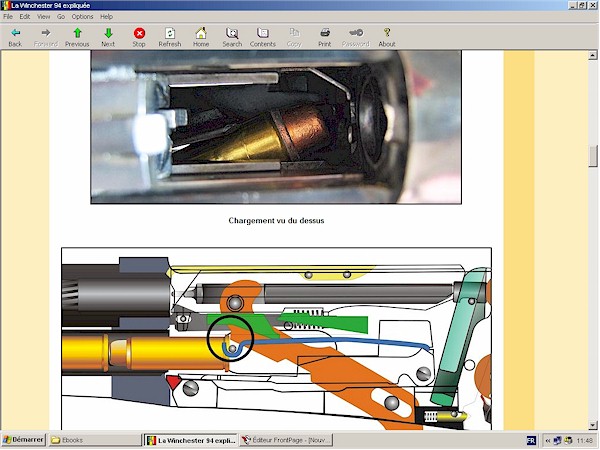600x450 pixels.
Task: Refresh the current page
Action: coord(170,37)
